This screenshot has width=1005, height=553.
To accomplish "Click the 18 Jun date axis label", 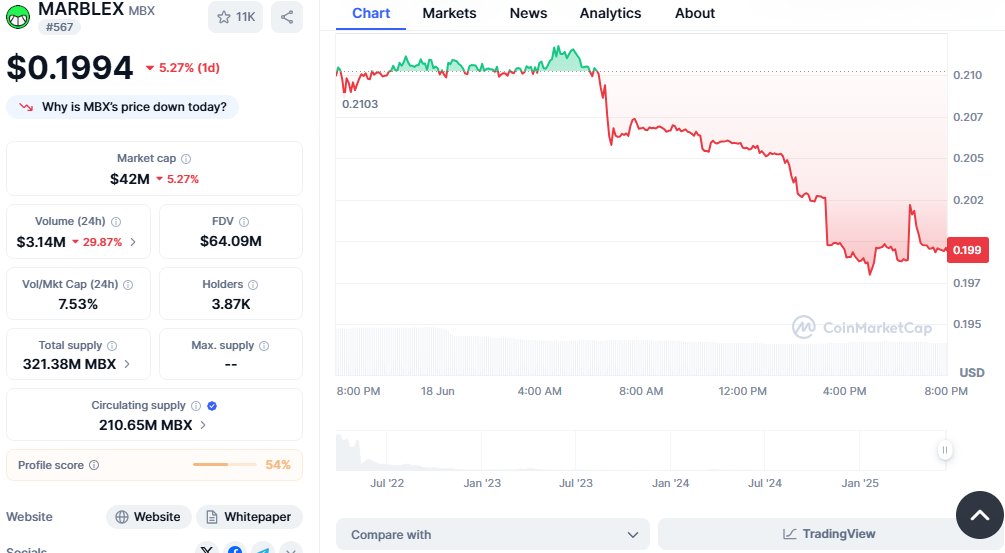I will (438, 391).
